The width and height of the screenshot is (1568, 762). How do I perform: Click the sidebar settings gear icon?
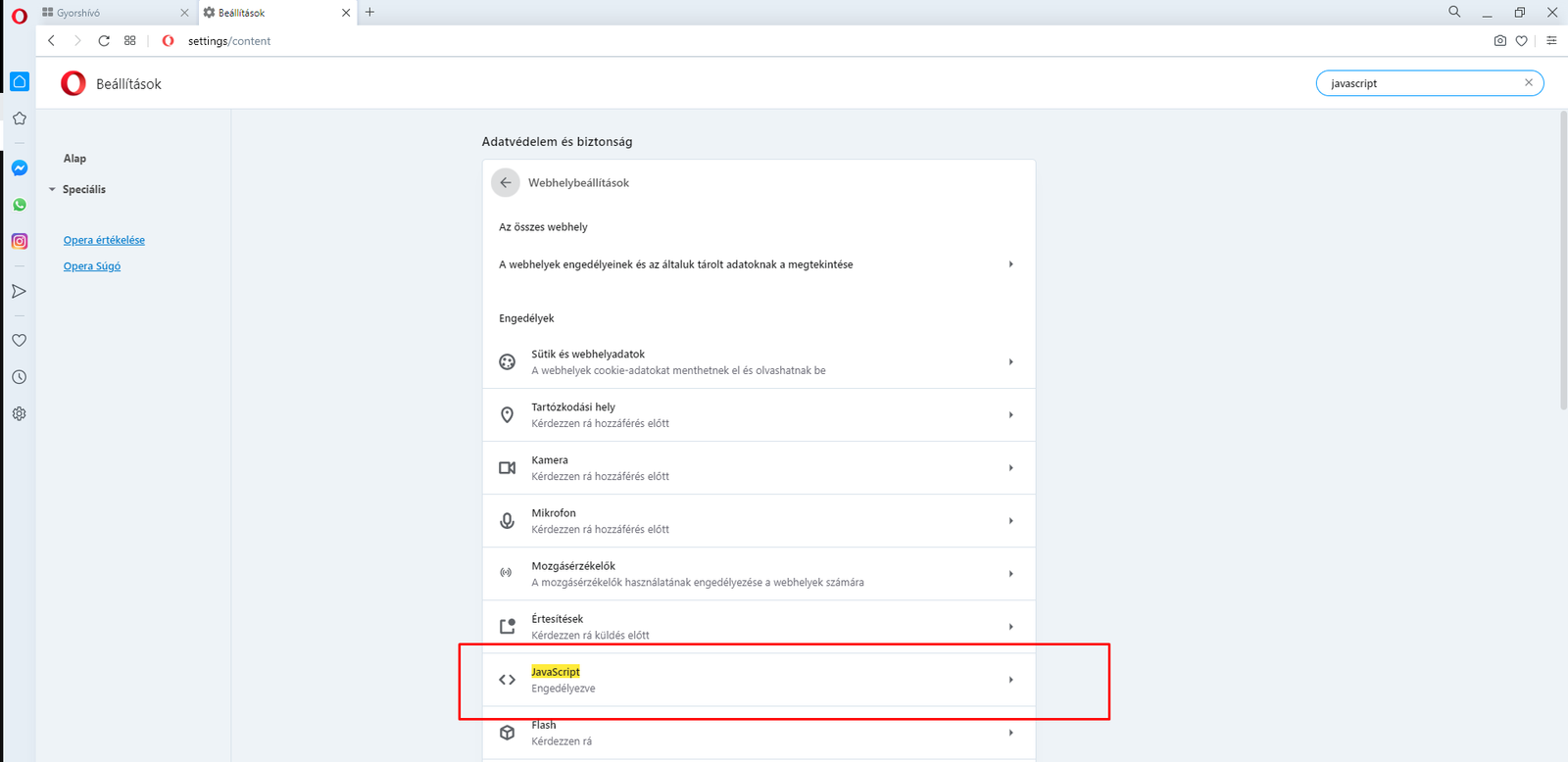(x=20, y=413)
